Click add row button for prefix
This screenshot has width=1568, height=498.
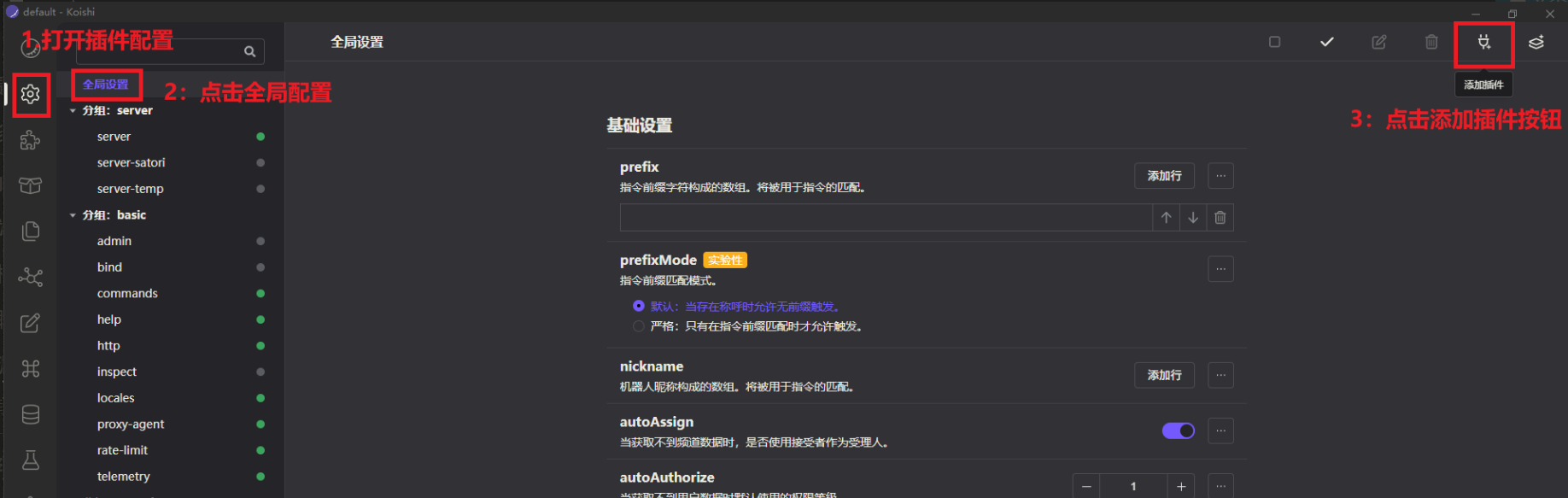(1164, 176)
